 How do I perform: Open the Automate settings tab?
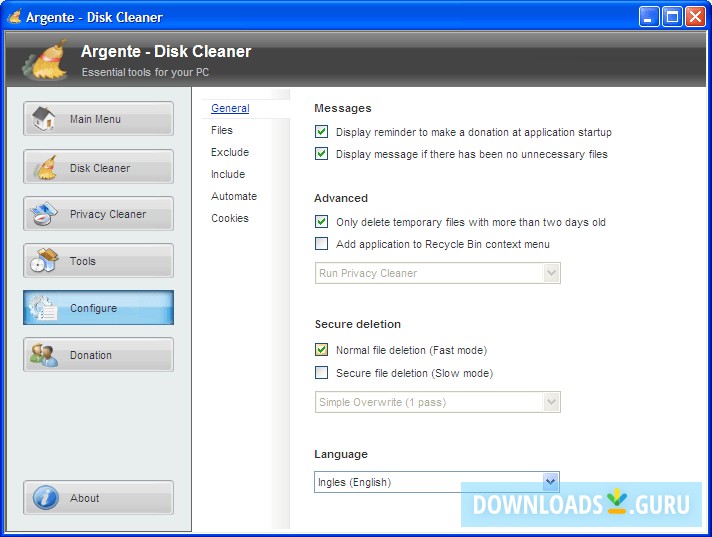click(x=234, y=196)
